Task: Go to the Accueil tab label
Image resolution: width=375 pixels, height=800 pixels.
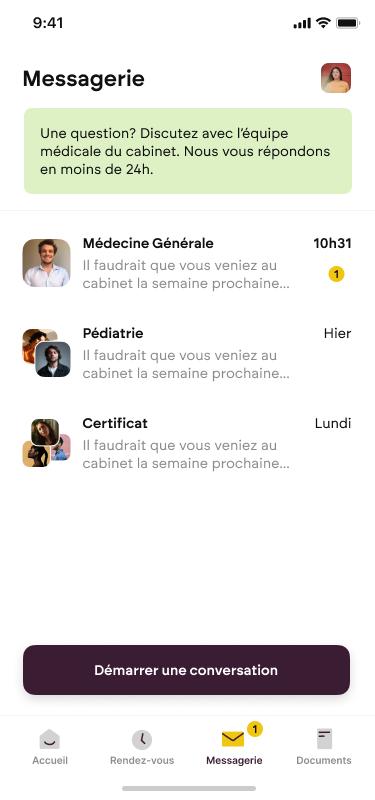Action: click(50, 760)
